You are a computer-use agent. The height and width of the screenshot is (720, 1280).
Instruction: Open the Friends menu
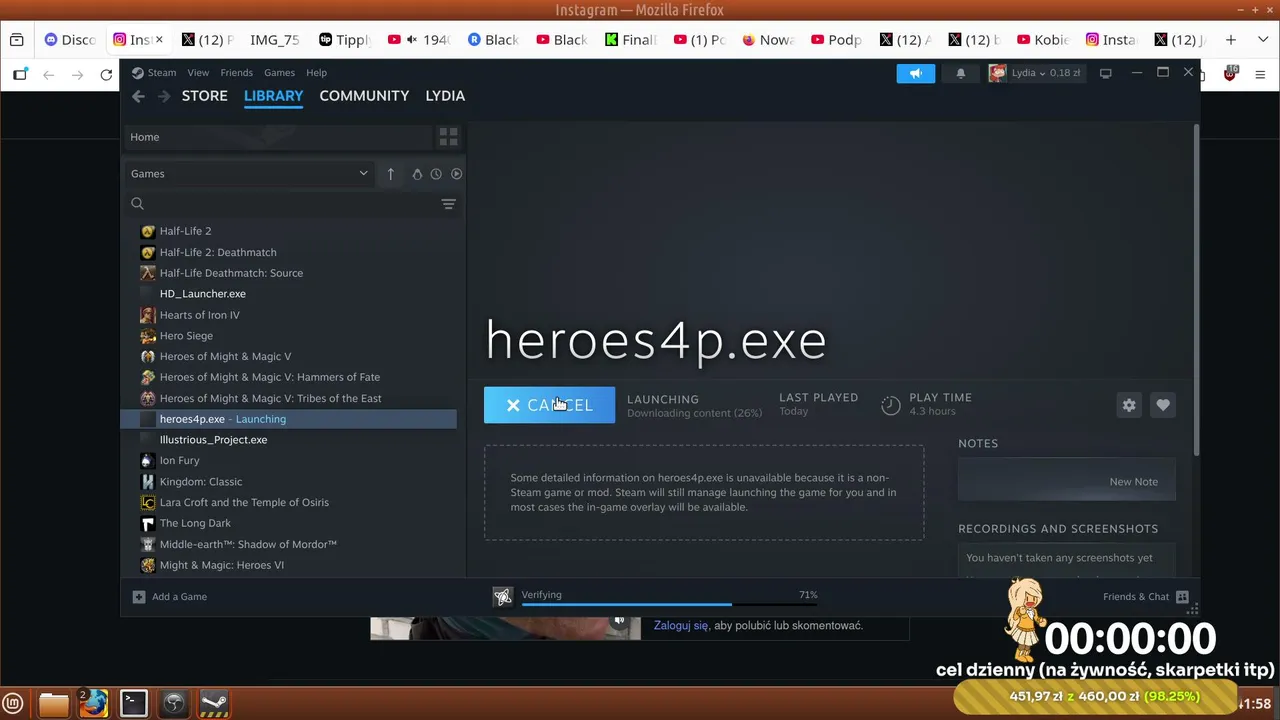[x=237, y=73]
